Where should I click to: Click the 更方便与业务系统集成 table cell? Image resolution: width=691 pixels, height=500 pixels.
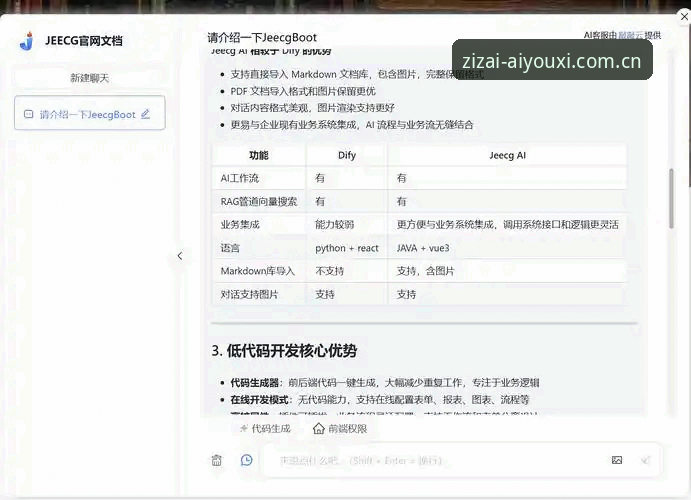pyautogui.click(x=508, y=225)
